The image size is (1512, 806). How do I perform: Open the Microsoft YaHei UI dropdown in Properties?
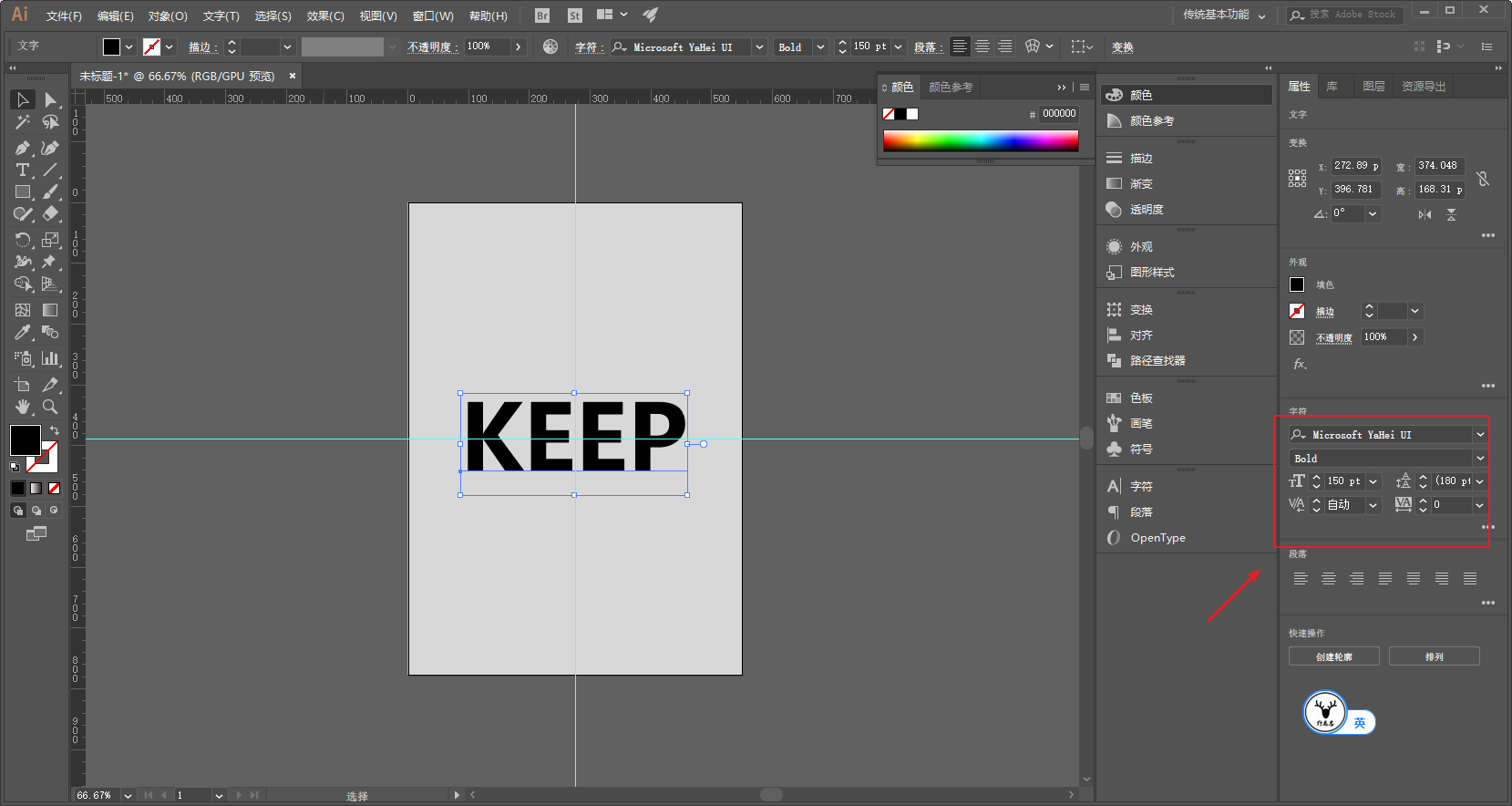pos(1480,435)
